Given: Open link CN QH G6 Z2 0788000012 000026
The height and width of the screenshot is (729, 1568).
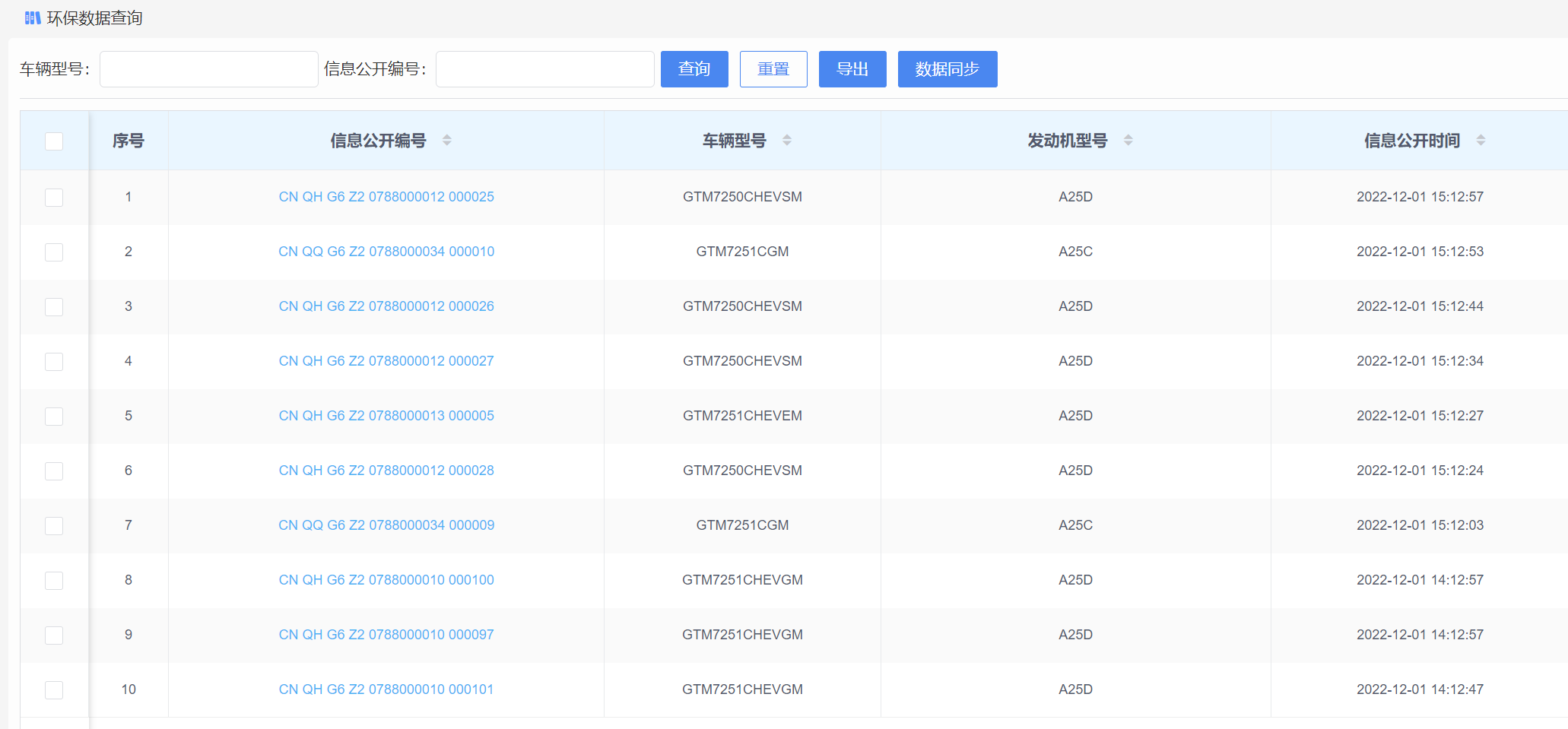Looking at the screenshot, I should coord(386,306).
